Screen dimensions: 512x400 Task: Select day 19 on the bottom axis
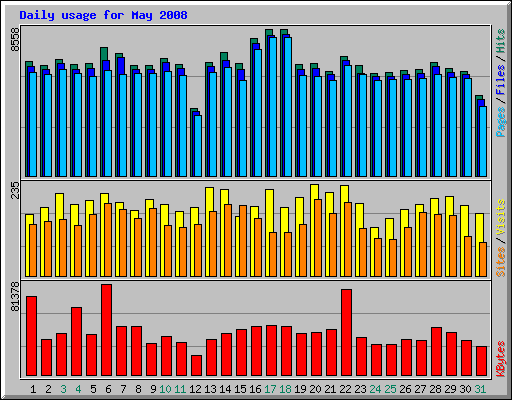pos(300,389)
